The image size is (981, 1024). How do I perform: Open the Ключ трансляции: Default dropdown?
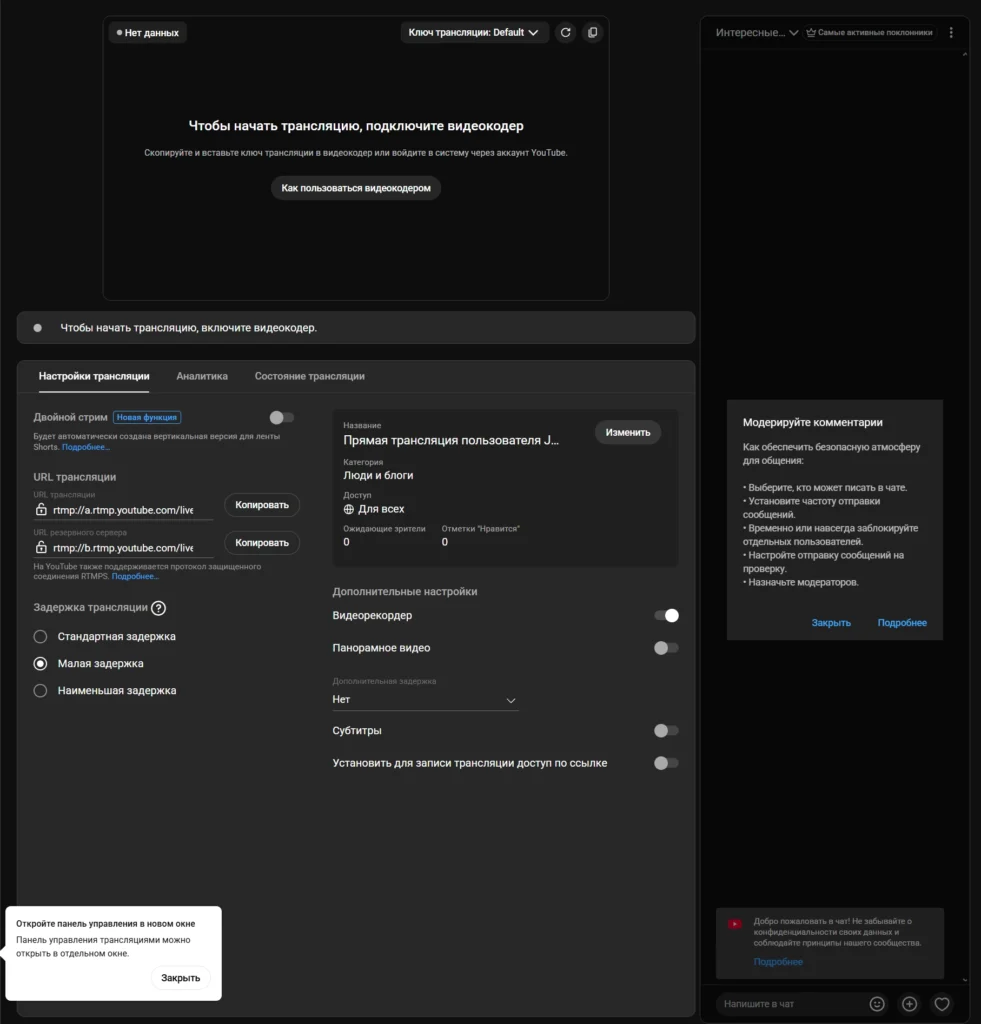point(475,32)
